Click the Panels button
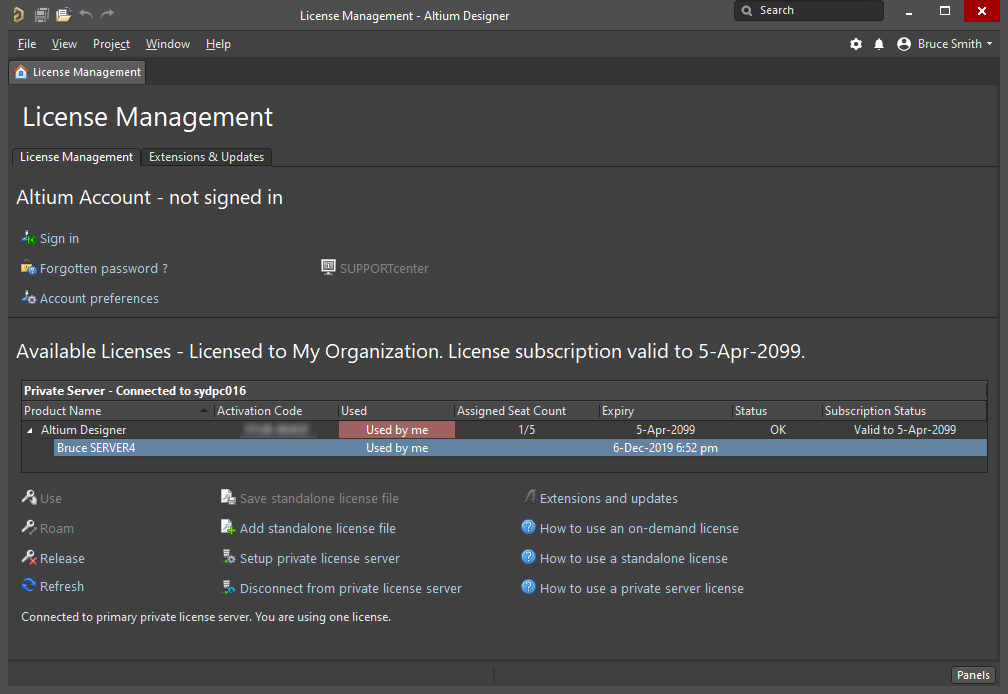Image resolution: width=1008 pixels, height=694 pixels. point(972,675)
